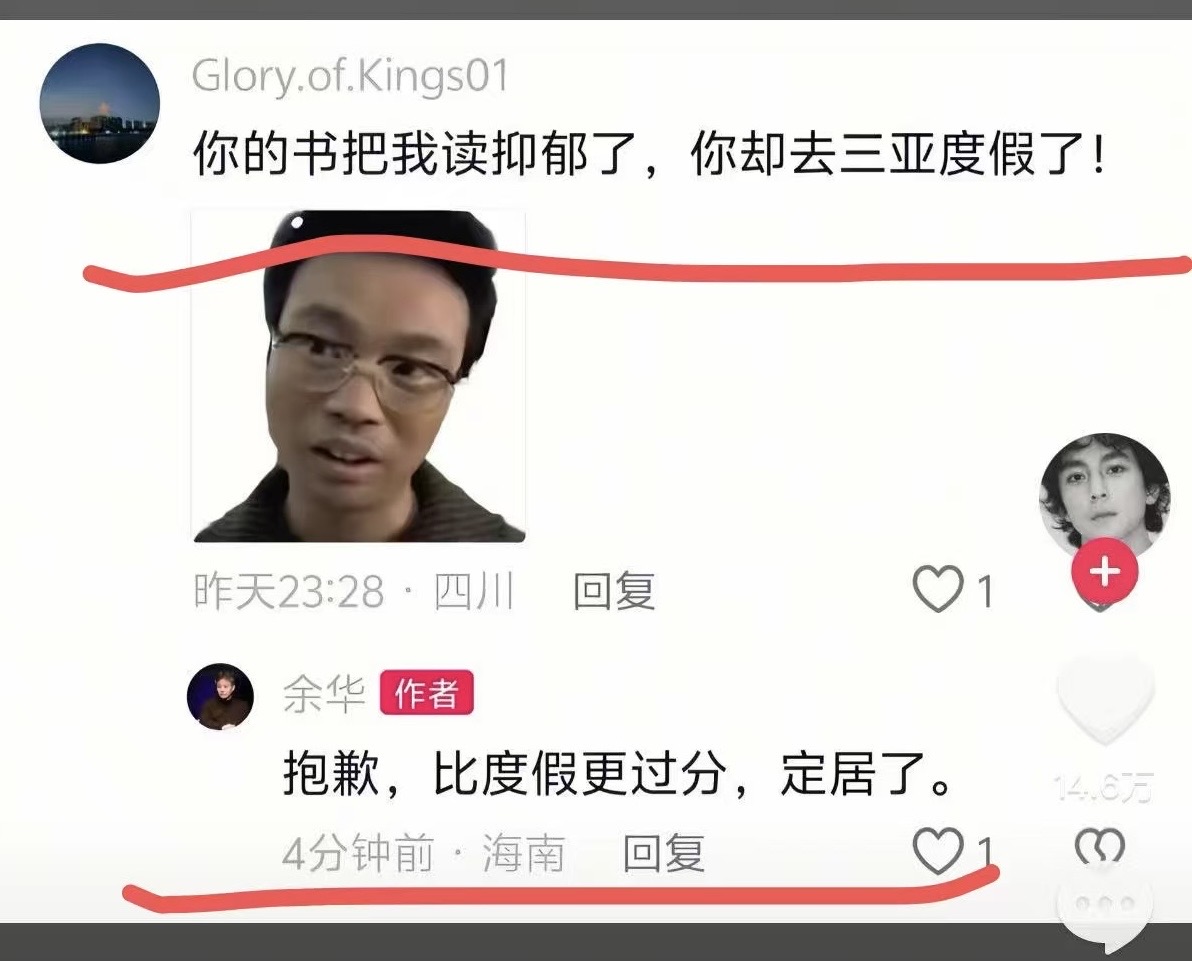The height and width of the screenshot is (961, 1192).
Task: Click like count beside first comment heart
Action: pos(984,591)
